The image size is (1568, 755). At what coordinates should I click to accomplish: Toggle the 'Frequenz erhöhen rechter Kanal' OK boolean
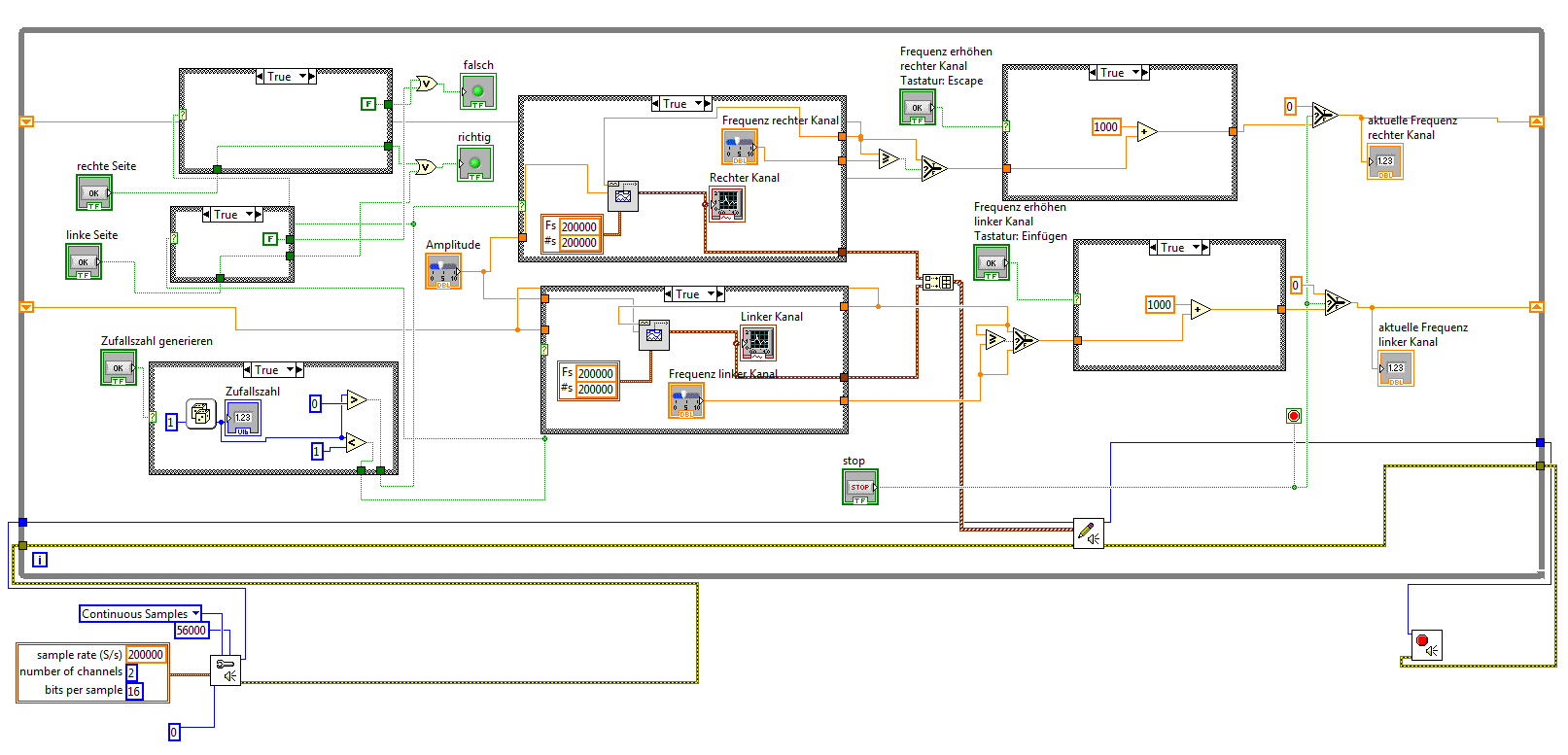918,107
